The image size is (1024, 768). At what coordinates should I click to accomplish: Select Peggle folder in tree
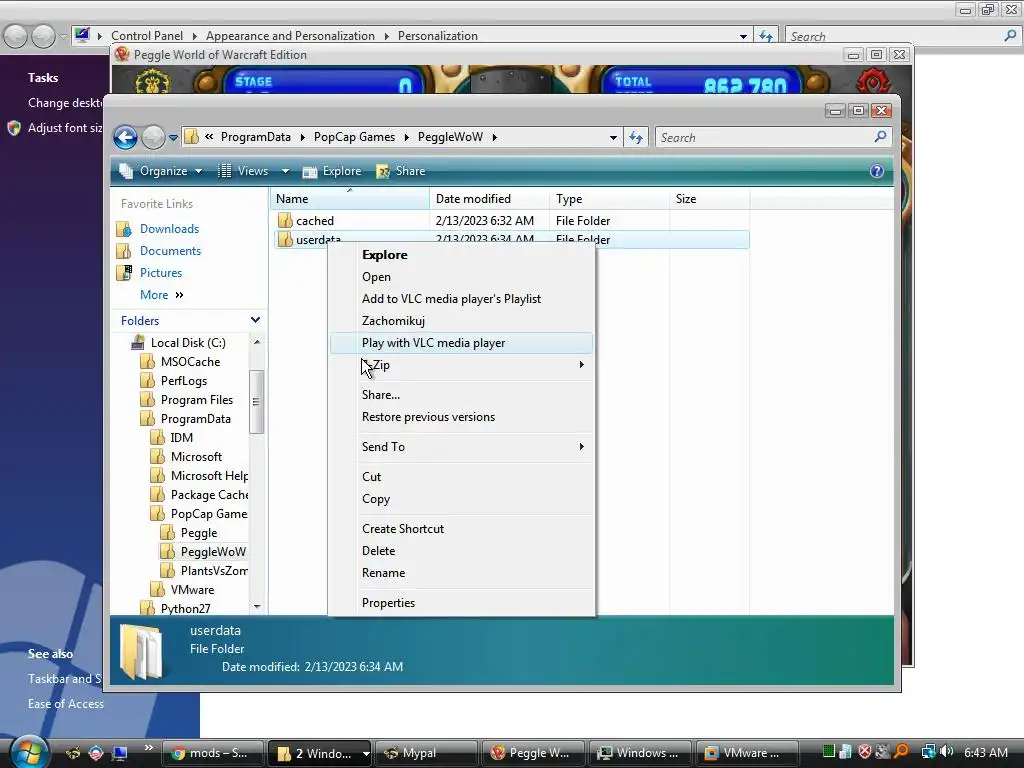tap(199, 533)
